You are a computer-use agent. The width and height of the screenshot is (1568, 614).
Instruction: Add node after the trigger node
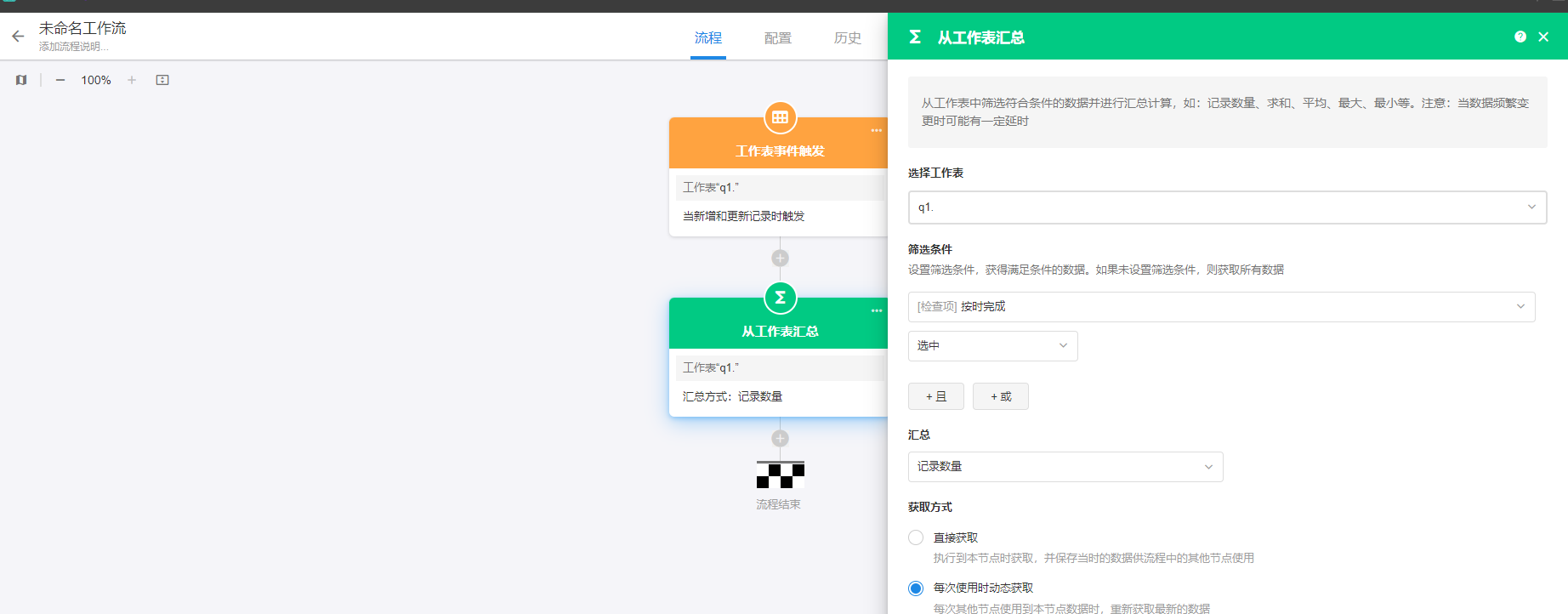[x=780, y=259]
